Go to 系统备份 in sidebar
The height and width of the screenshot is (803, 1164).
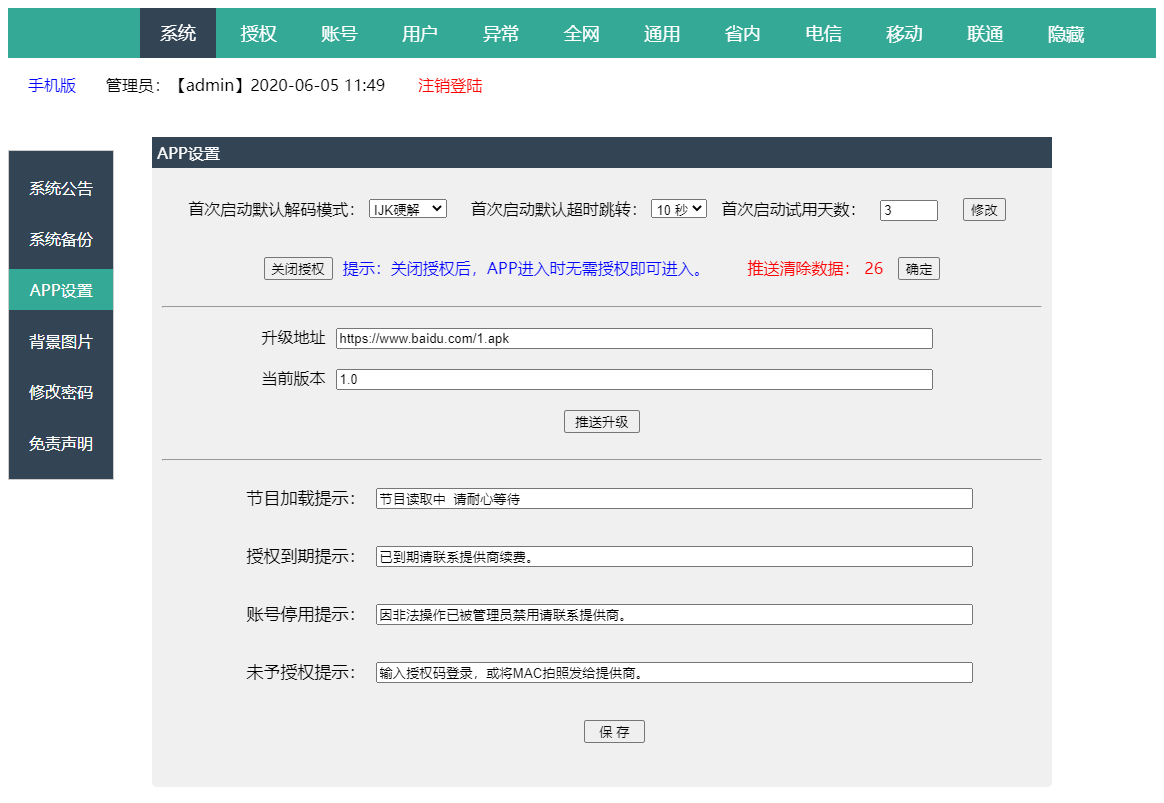[61, 240]
